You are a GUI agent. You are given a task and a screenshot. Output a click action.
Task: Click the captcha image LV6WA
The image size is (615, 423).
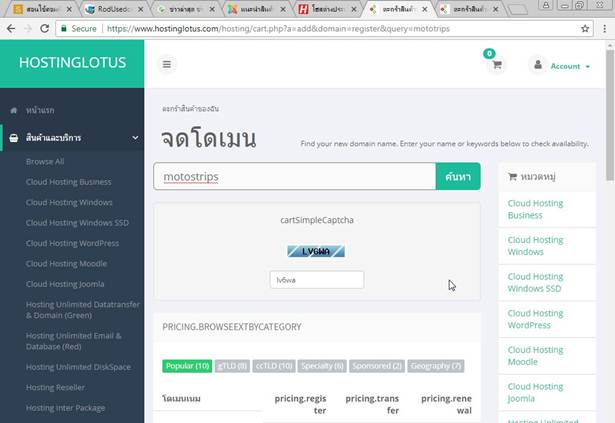click(x=316, y=251)
